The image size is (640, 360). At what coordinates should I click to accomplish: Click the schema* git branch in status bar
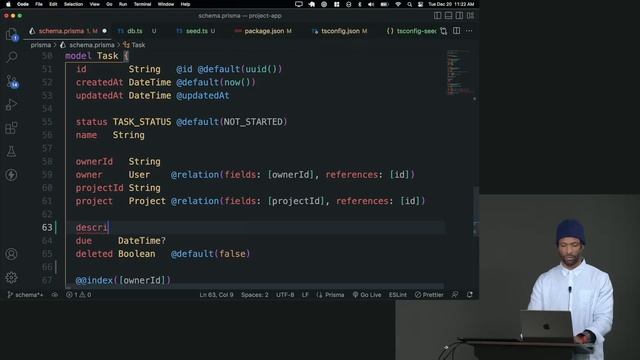tap(25, 295)
